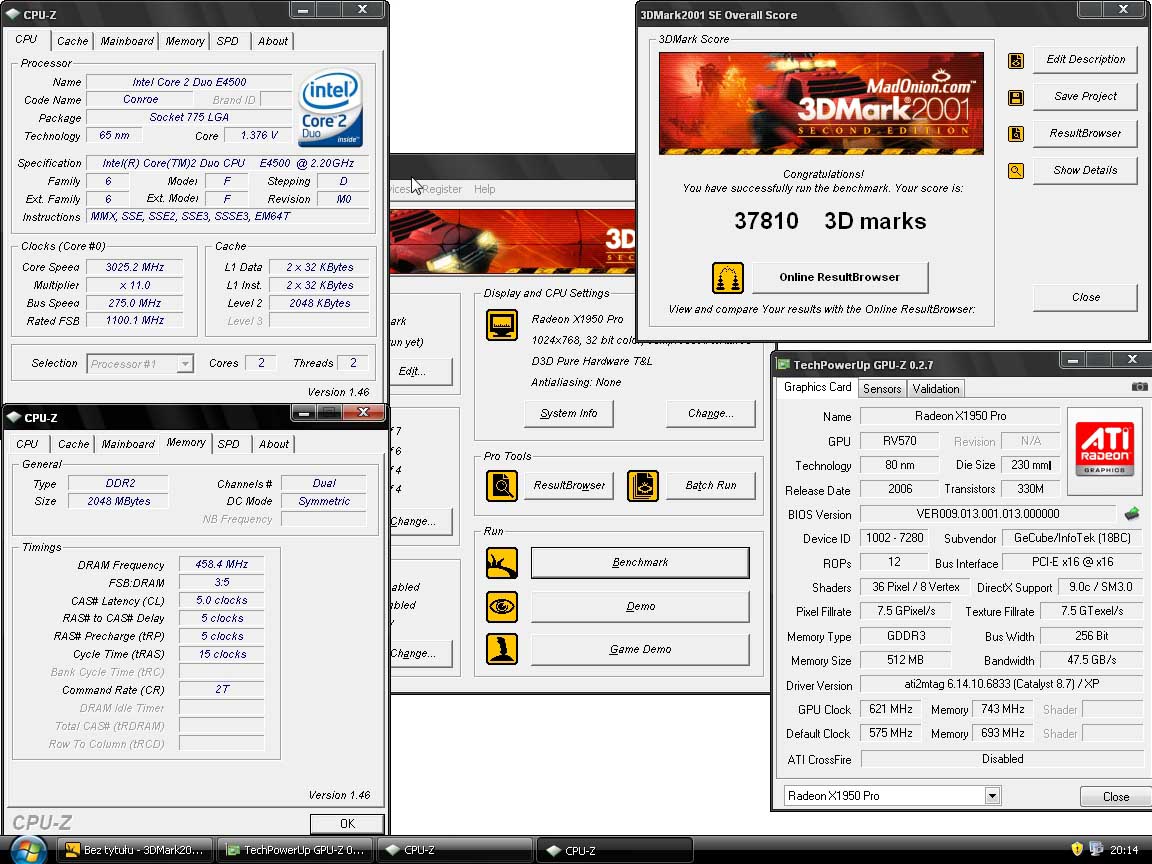Click the BIOS save chip icon in GPU-Z

[1131, 514]
